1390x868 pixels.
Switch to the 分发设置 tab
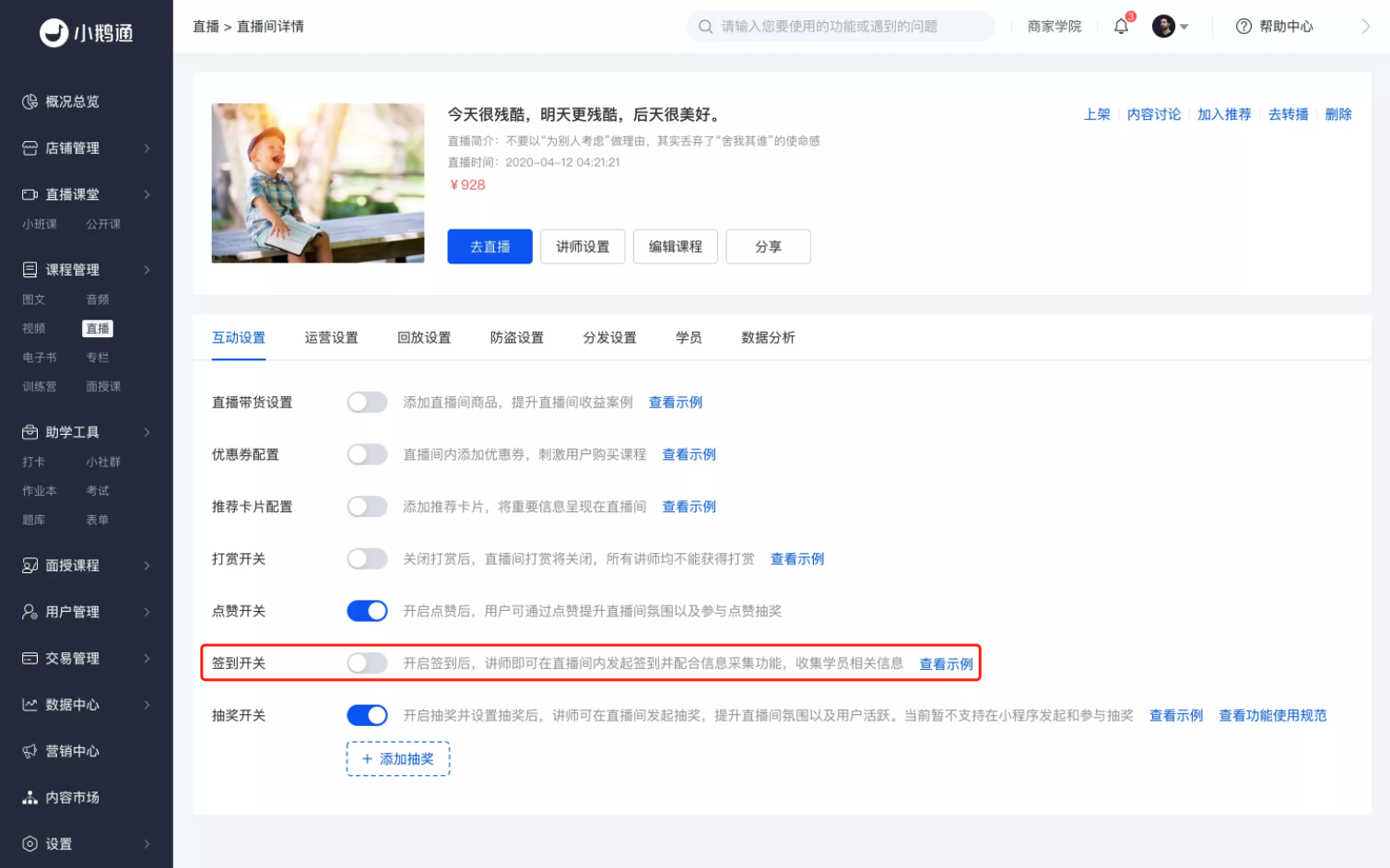point(609,338)
